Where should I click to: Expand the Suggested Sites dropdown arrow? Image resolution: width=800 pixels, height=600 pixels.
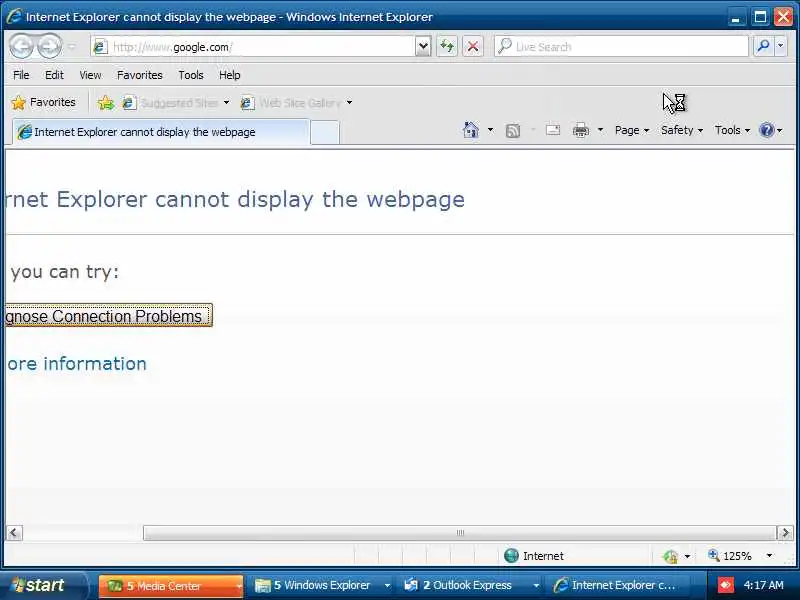pos(226,103)
